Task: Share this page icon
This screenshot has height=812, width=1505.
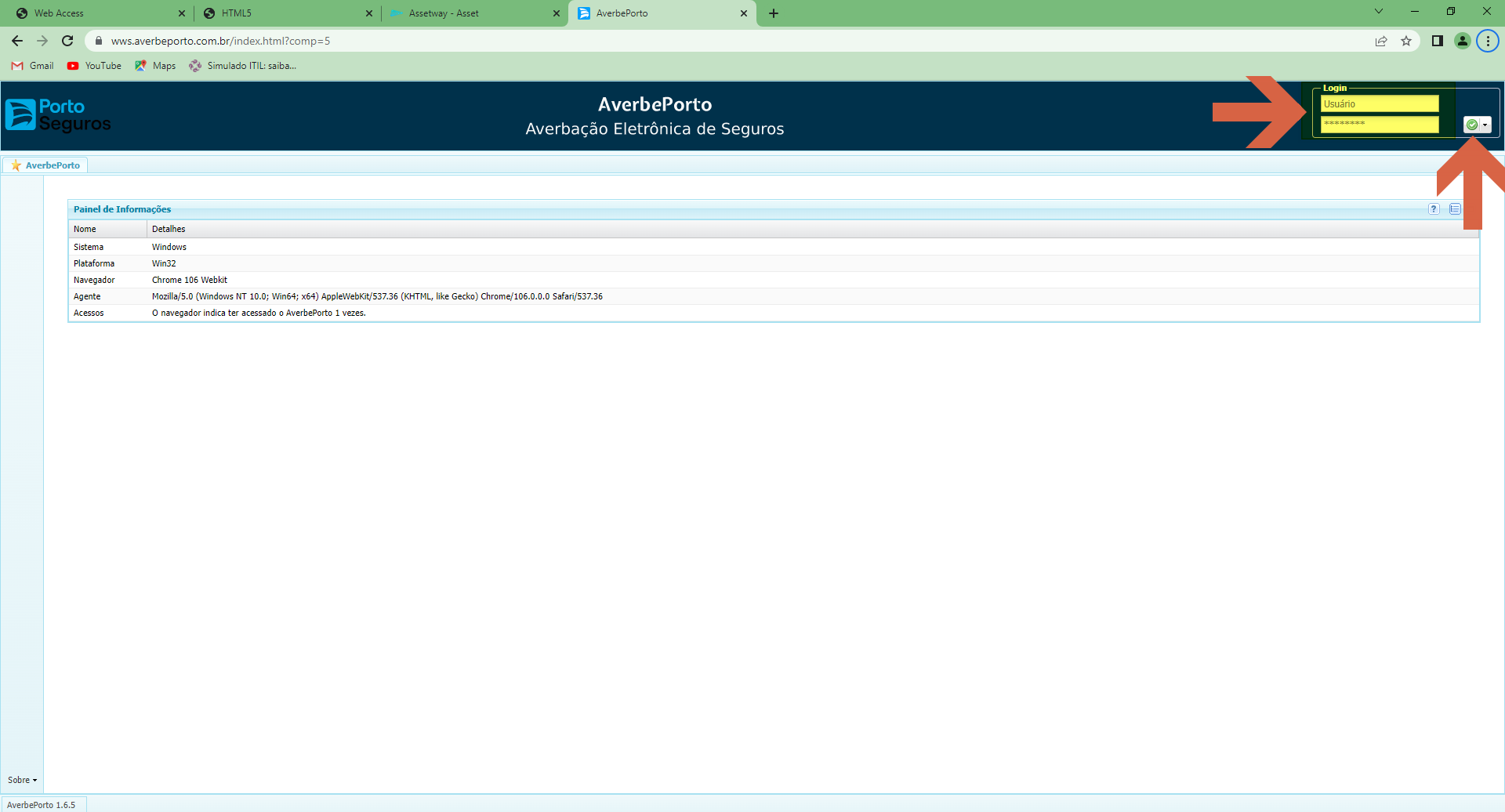Action: tap(1381, 41)
